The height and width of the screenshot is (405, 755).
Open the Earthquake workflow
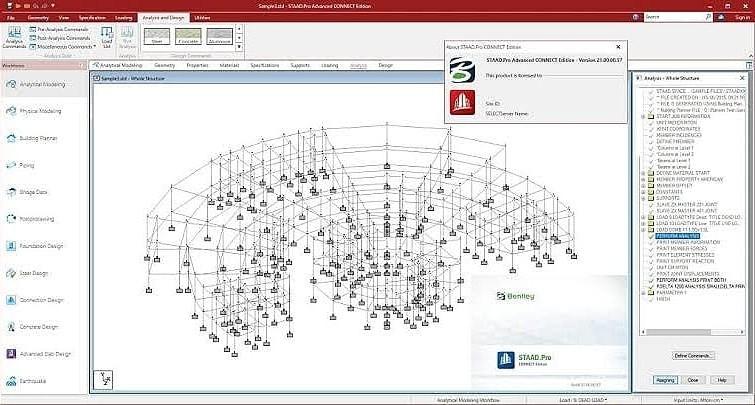pos(27,381)
